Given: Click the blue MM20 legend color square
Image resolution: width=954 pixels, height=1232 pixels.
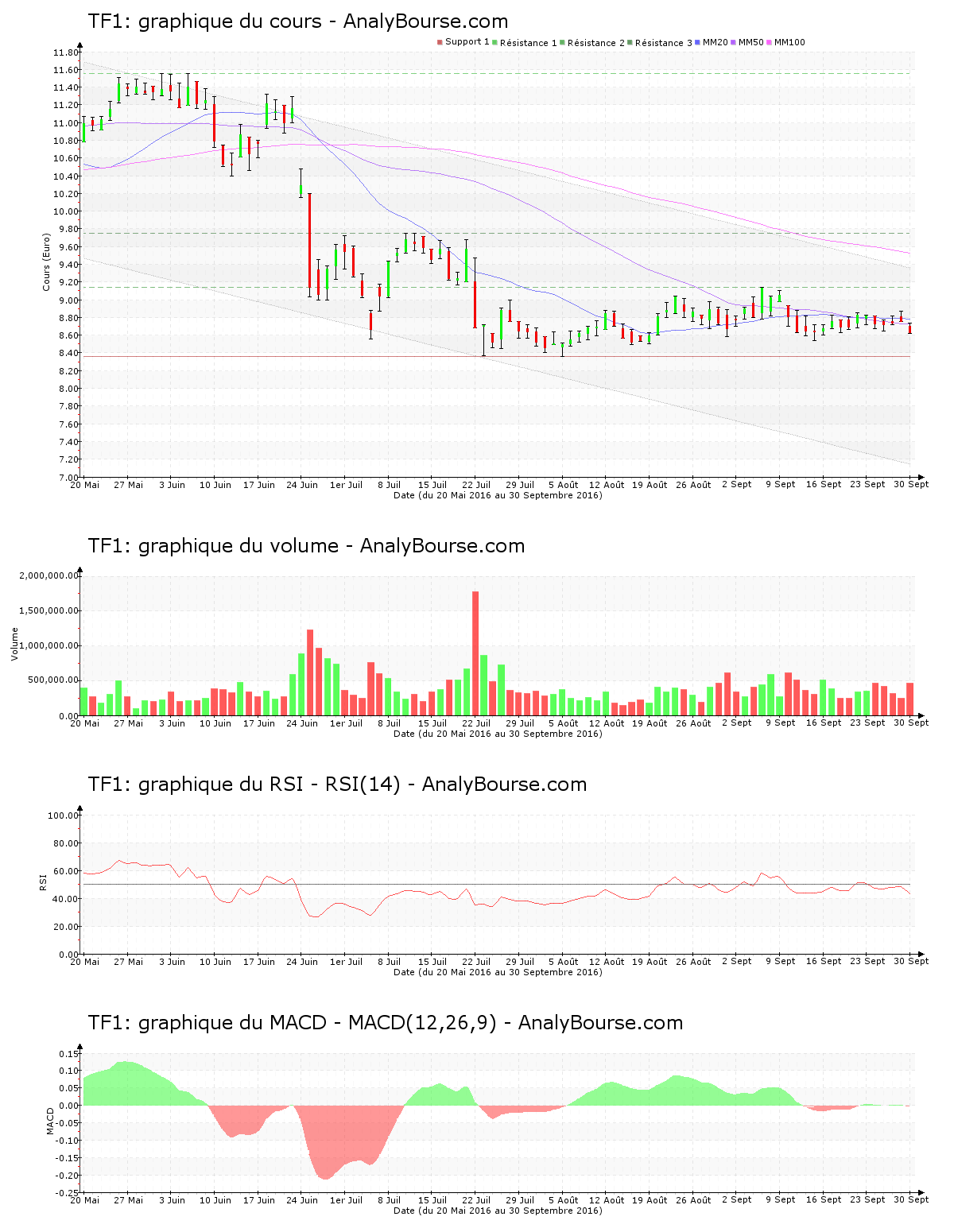Looking at the screenshot, I should pyautogui.click(x=698, y=42).
